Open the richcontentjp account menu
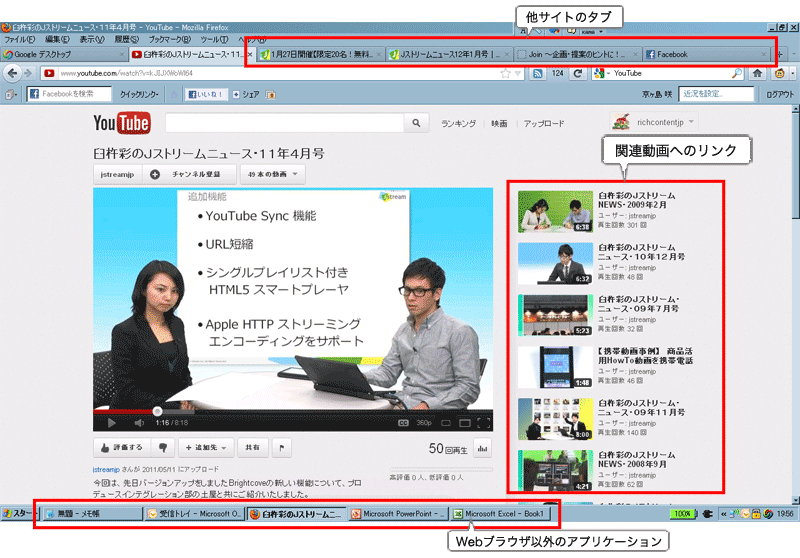Screen dimensions: 800x558 656,123
